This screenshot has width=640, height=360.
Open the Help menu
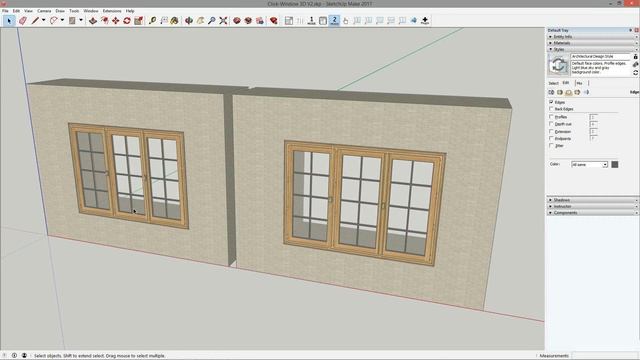click(x=130, y=11)
